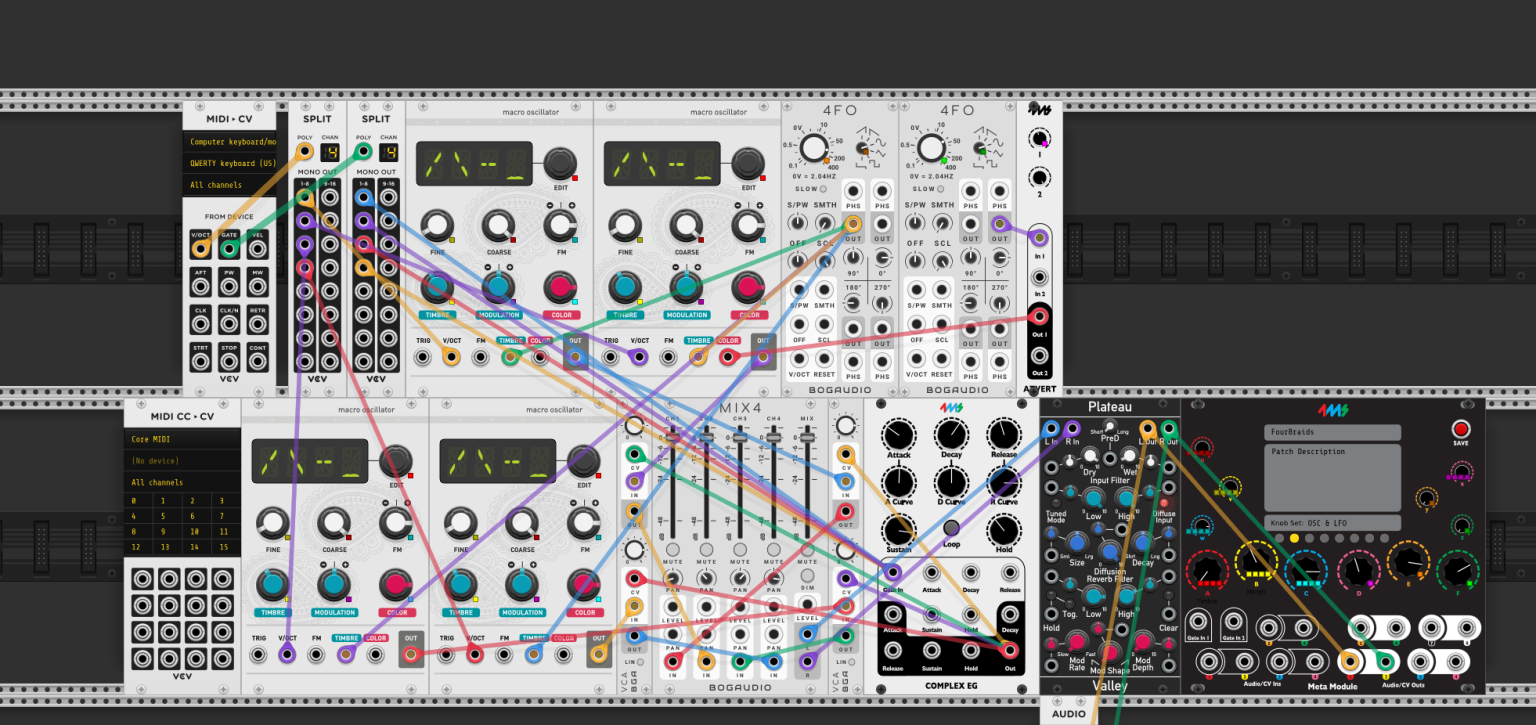Click the Hold knob on Complex EG

(x=1004, y=530)
